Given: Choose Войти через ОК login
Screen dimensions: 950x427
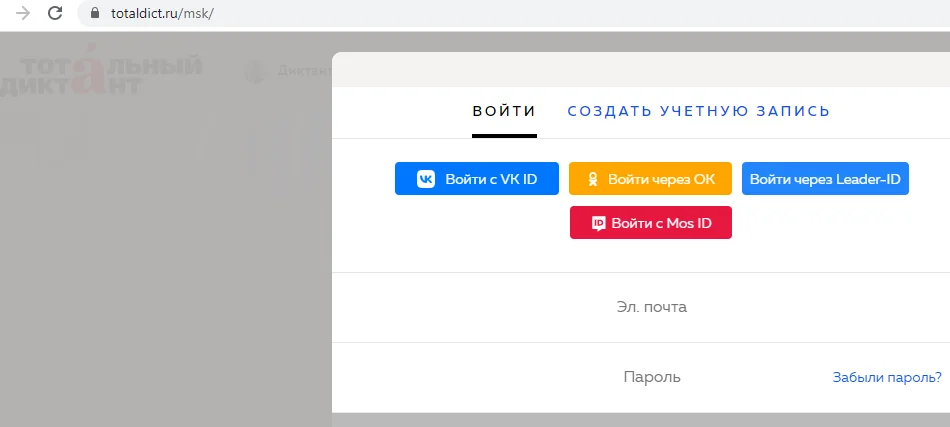Looking at the screenshot, I should 650,179.
